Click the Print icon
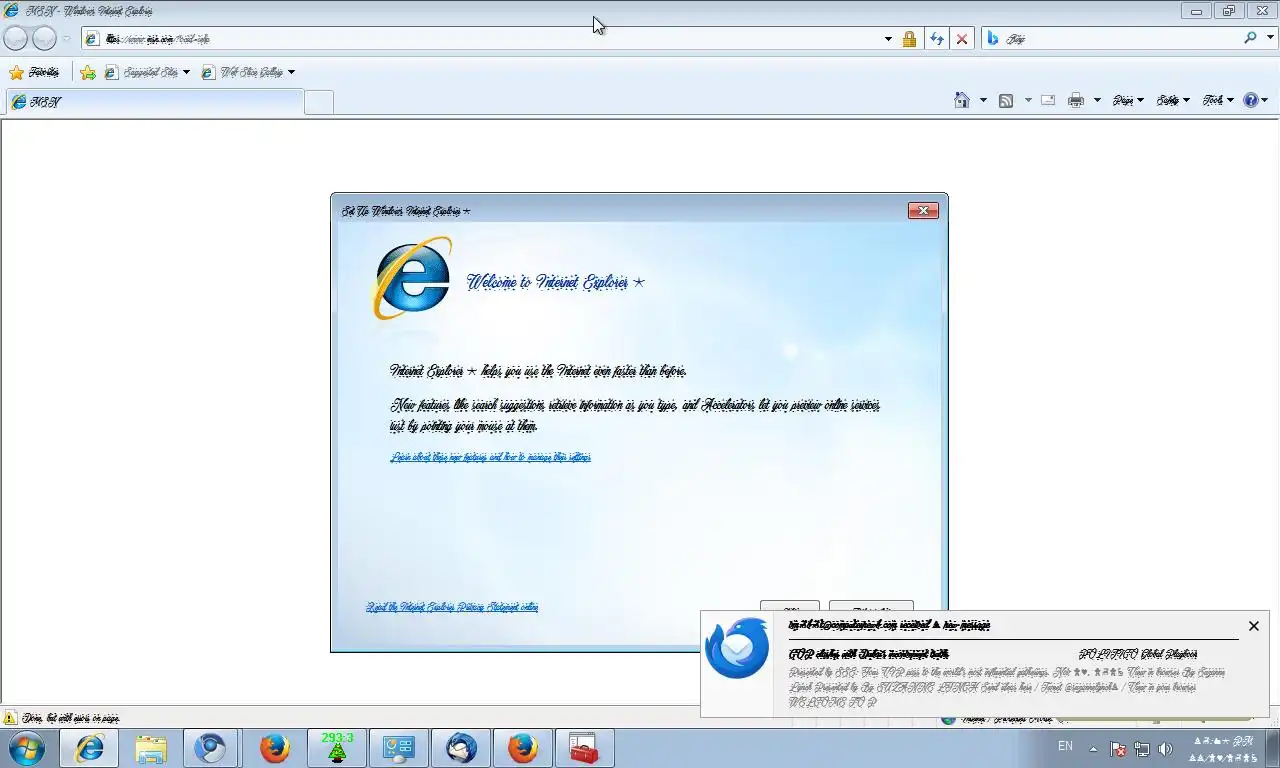Screen dimensions: 1280x768 1076,100
